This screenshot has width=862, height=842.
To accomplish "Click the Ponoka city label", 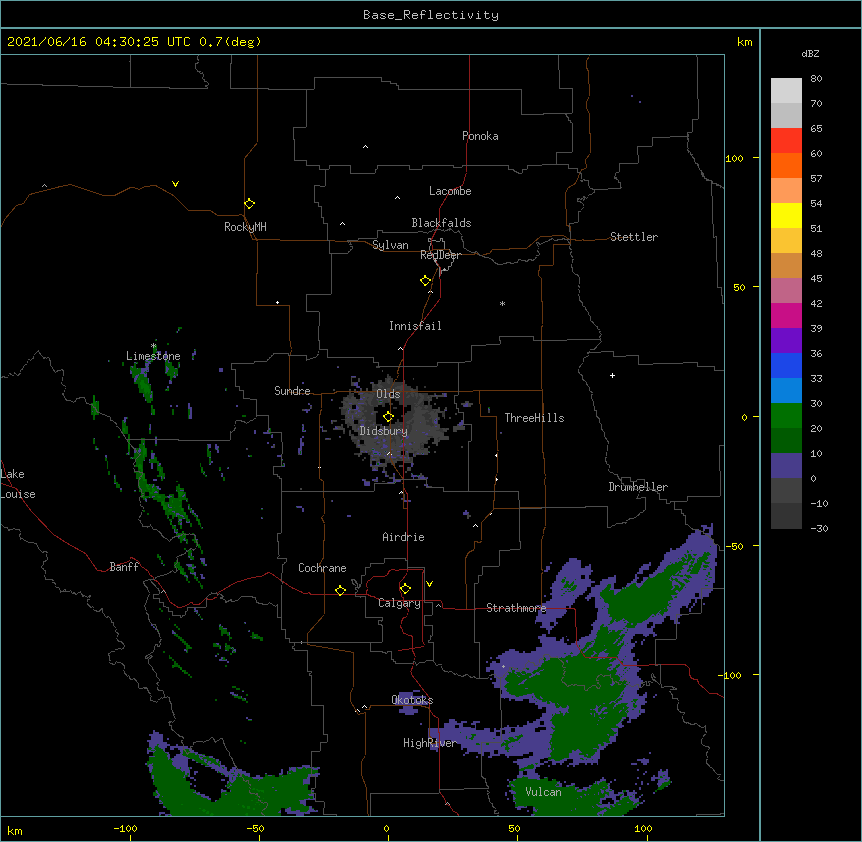I will point(480,136).
